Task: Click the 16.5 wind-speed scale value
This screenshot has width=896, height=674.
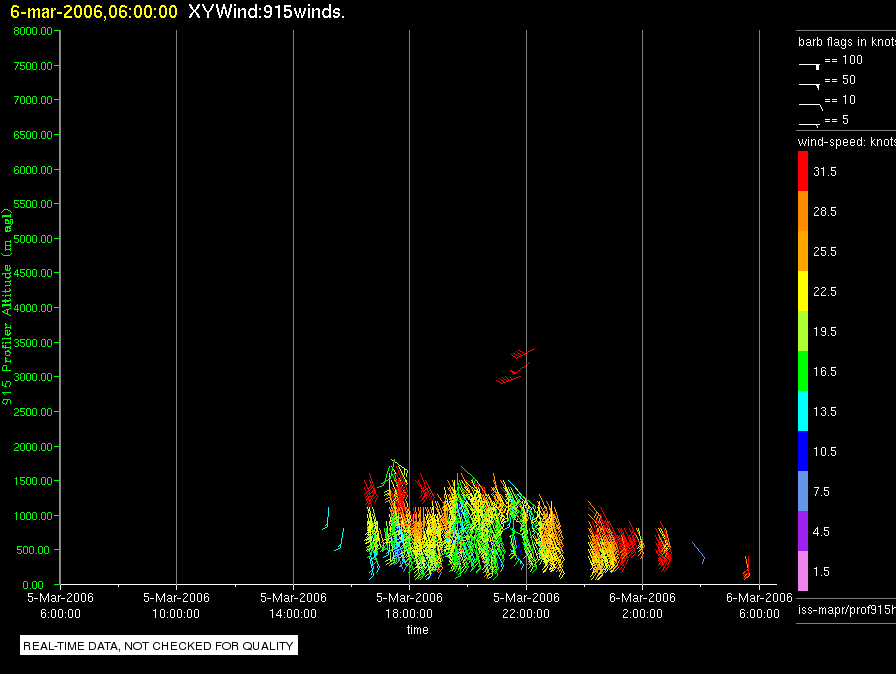Action: point(825,371)
